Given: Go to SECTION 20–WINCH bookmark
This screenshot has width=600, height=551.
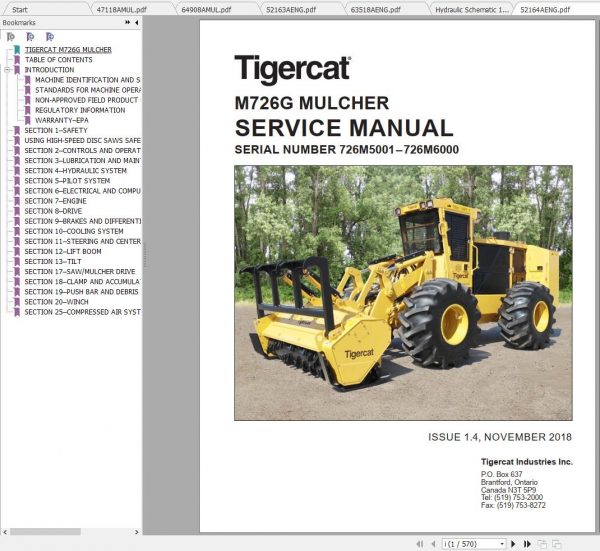Looking at the screenshot, I should tap(57, 302).
